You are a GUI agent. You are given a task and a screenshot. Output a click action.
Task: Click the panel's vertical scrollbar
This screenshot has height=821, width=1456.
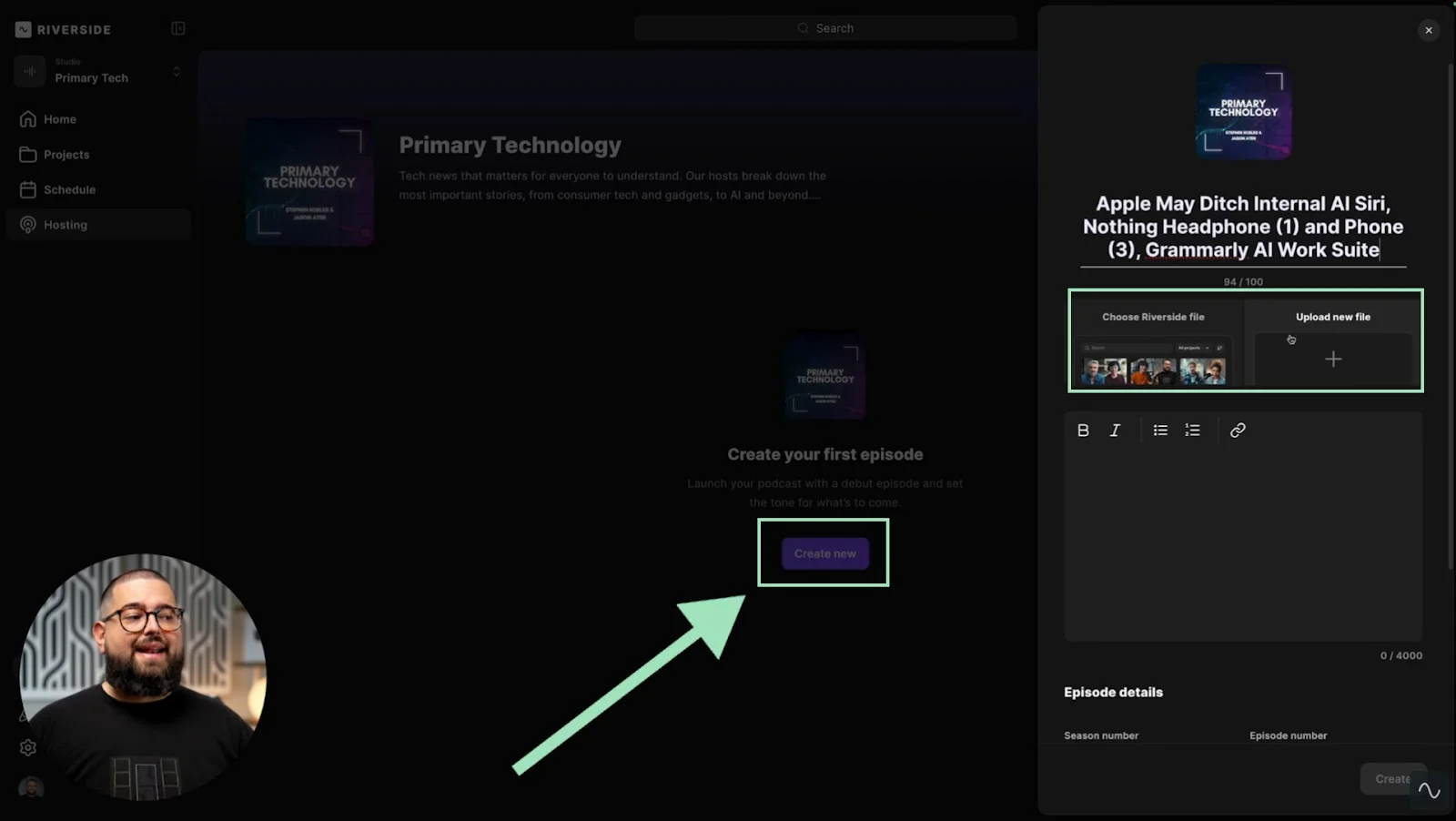tap(1451, 317)
